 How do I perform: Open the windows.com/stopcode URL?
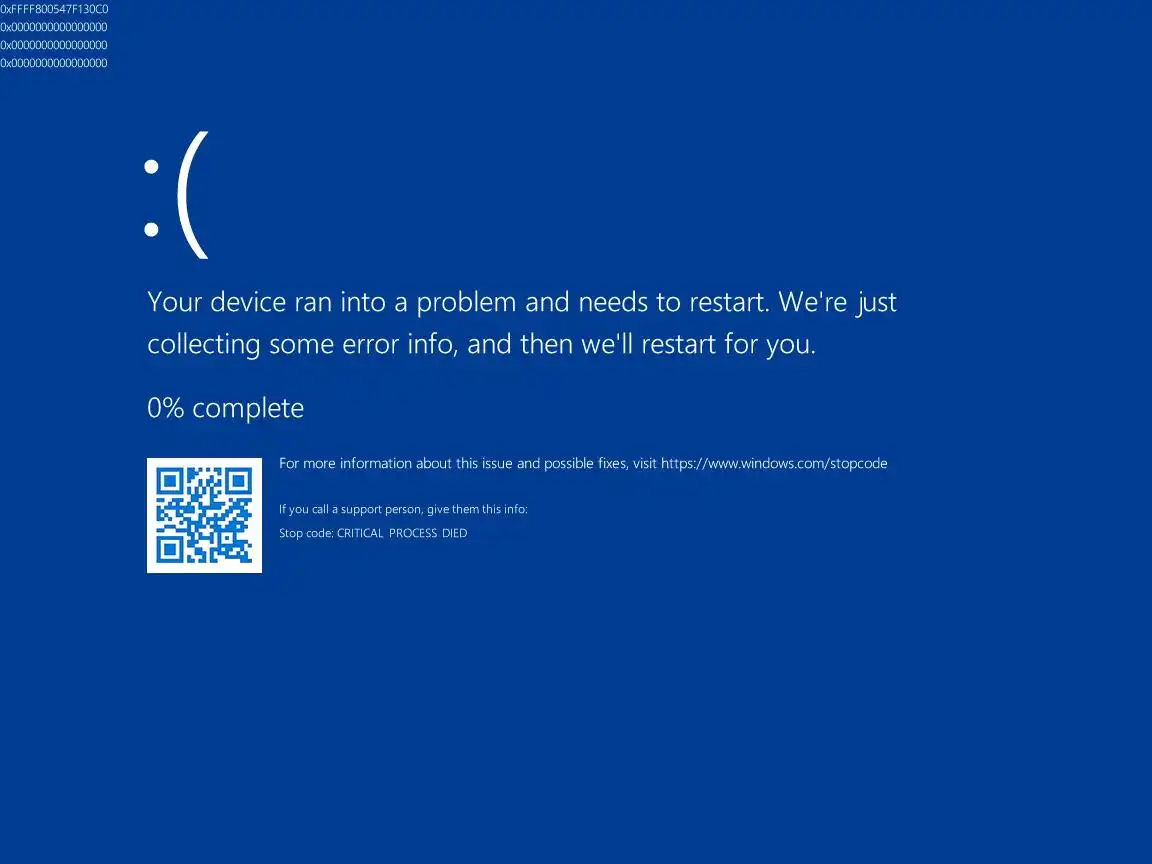point(774,464)
